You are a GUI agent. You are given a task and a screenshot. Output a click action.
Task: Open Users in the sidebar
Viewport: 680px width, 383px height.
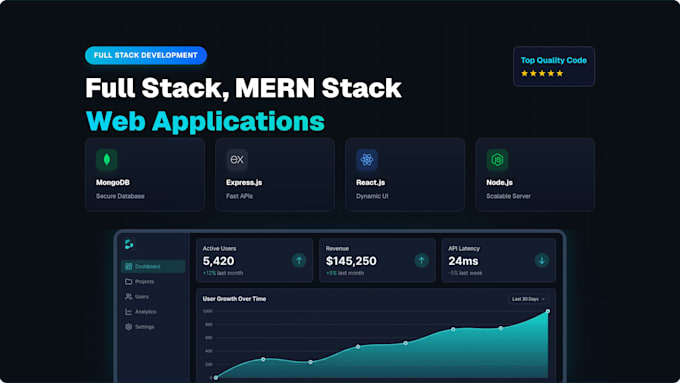pyautogui.click(x=153, y=297)
